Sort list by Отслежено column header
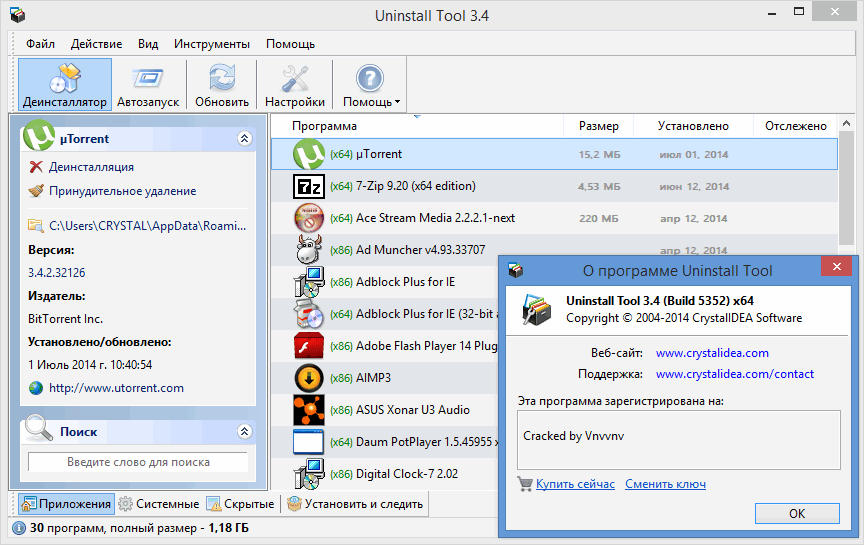The height and width of the screenshot is (545, 864). pyautogui.click(x=795, y=126)
